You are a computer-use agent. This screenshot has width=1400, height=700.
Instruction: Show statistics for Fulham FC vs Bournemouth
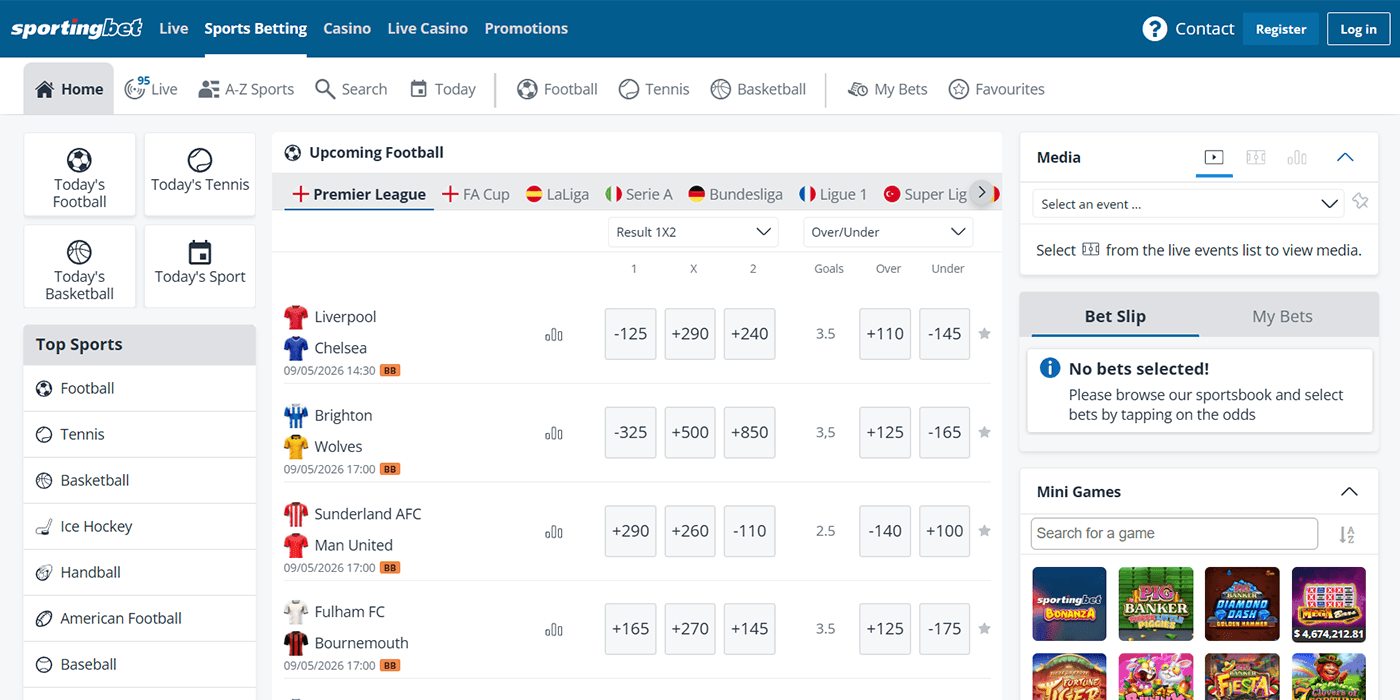pos(554,630)
